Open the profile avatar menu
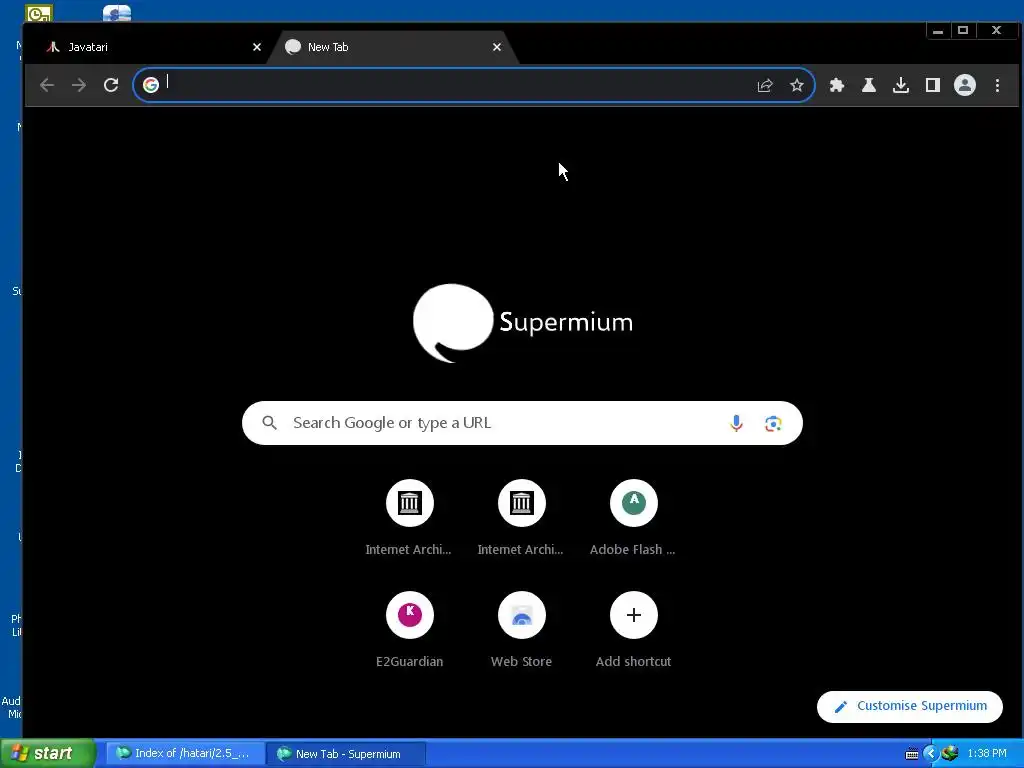The height and width of the screenshot is (768, 1024). [x=965, y=85]
